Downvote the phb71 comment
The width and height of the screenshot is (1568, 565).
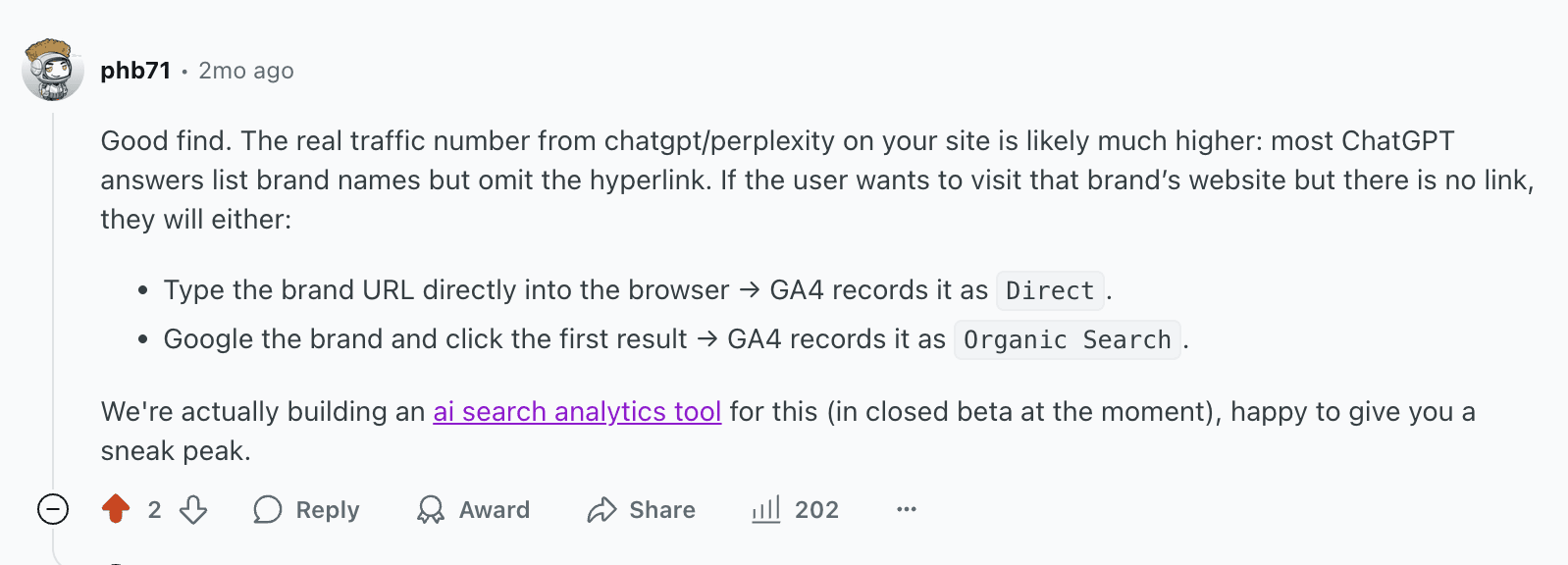pos(193,509)
